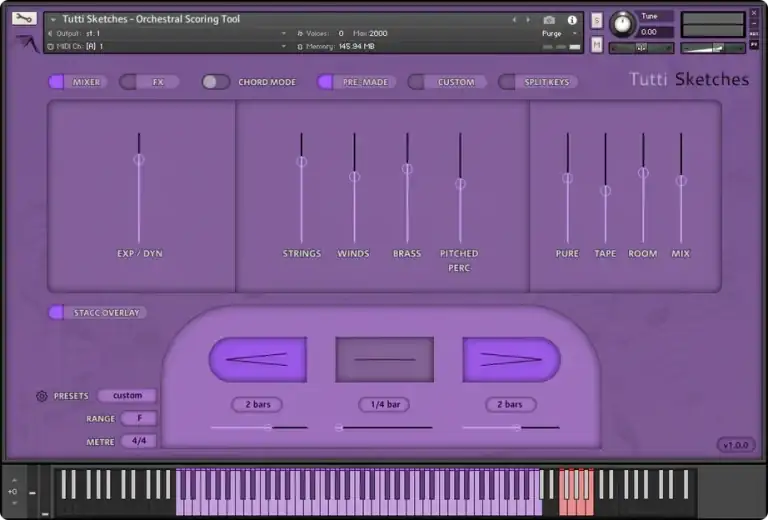The height and width of the screenshot is (520, 768).
Task: Open the Output st.1 dropdown
Action: click(x=167, y=33)
